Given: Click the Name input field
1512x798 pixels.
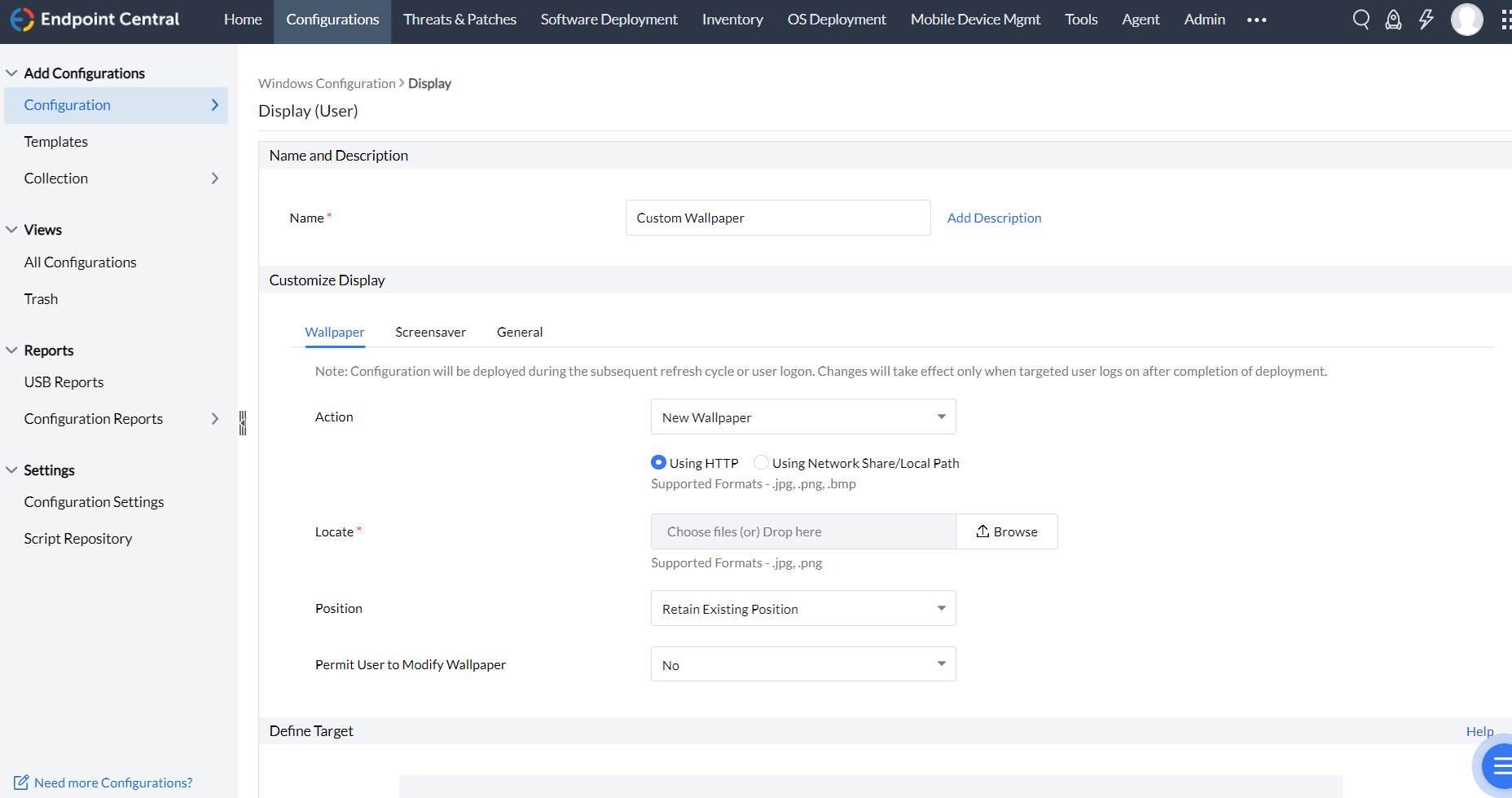Looking at the screenshot, I should [777, 218].
